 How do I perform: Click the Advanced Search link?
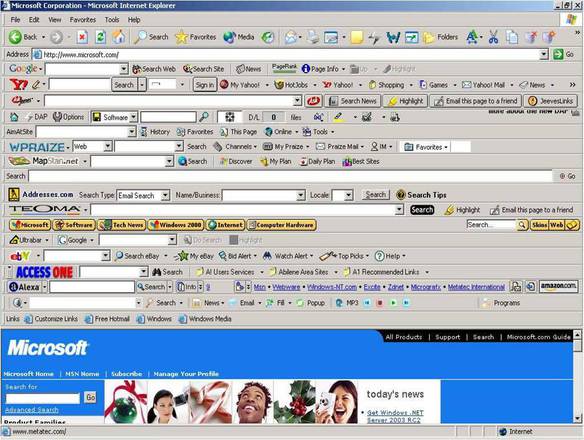pyautogui.click(x=32, y=410)
